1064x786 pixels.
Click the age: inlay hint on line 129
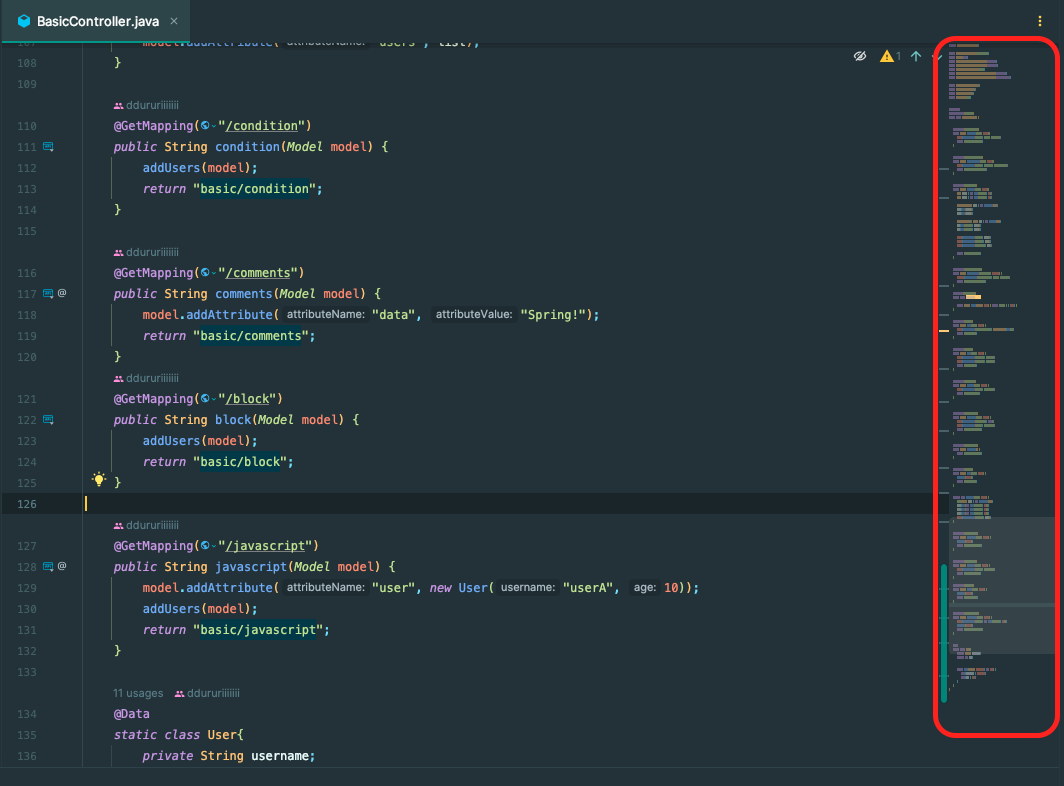645,588
